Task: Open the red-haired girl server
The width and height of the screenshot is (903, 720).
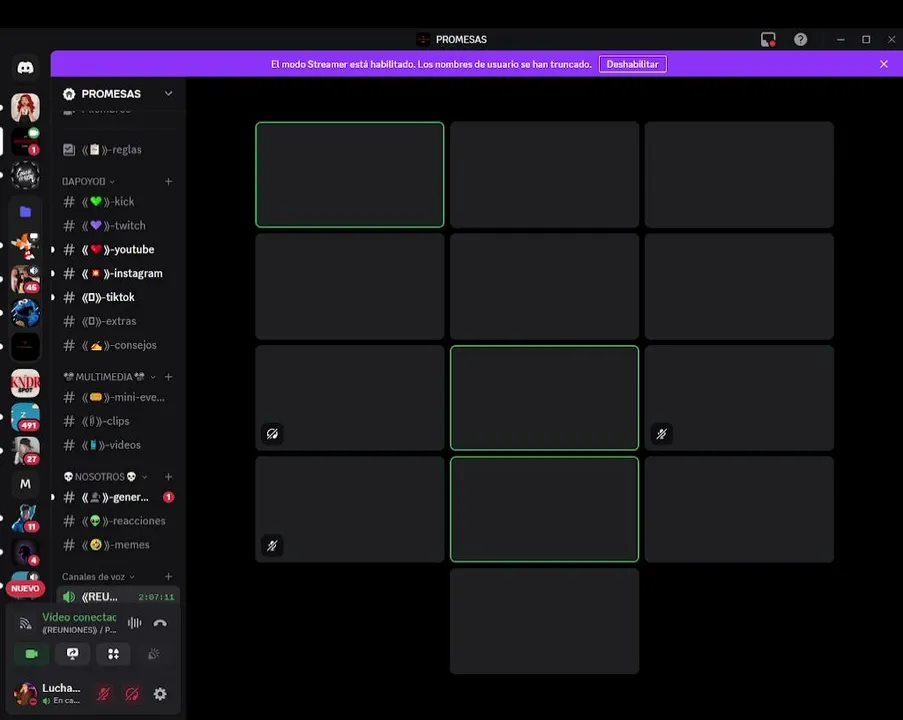Action: (x=25, y=107)
